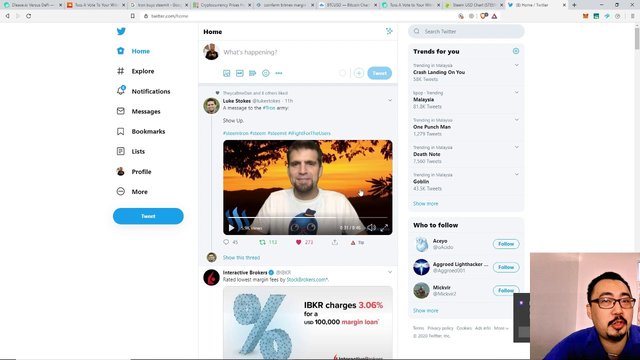Mute the video volume icon

[371, 228]
